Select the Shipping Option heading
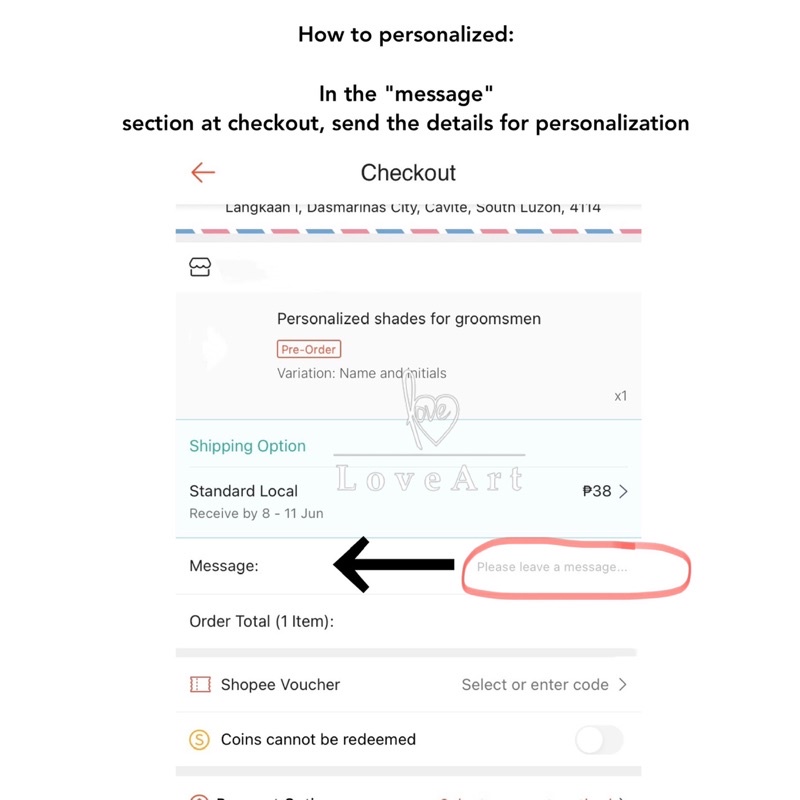 (247, 446)
